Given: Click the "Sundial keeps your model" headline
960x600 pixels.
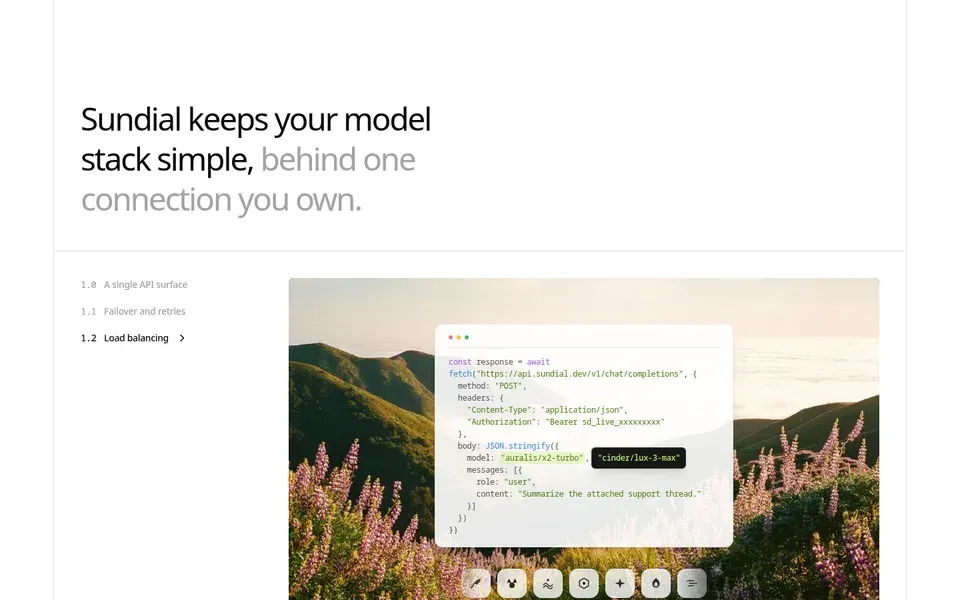Looking at the screenshot, I should (x=256, y=119).
